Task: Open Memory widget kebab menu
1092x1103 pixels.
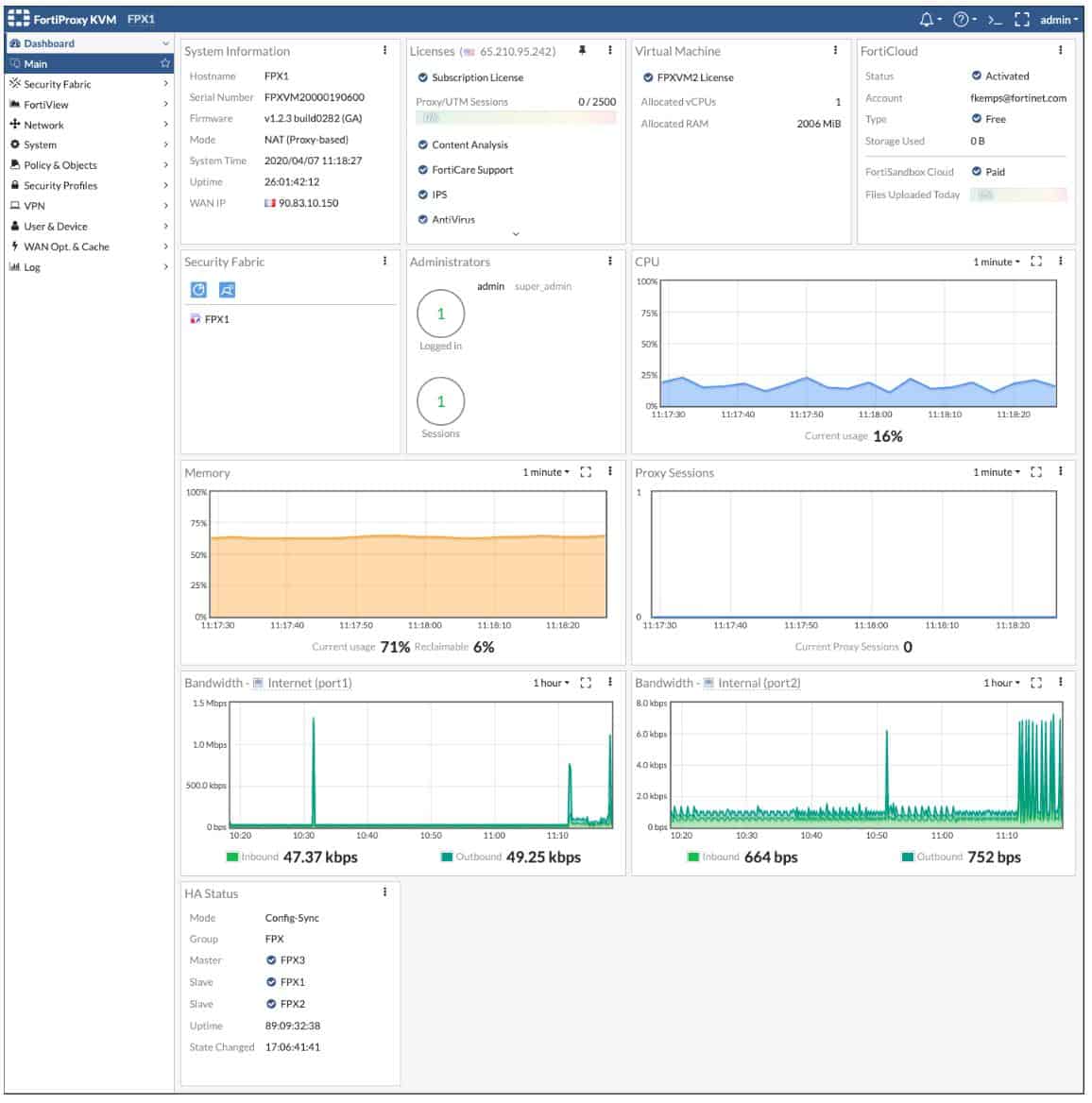Action: (610, 471)
